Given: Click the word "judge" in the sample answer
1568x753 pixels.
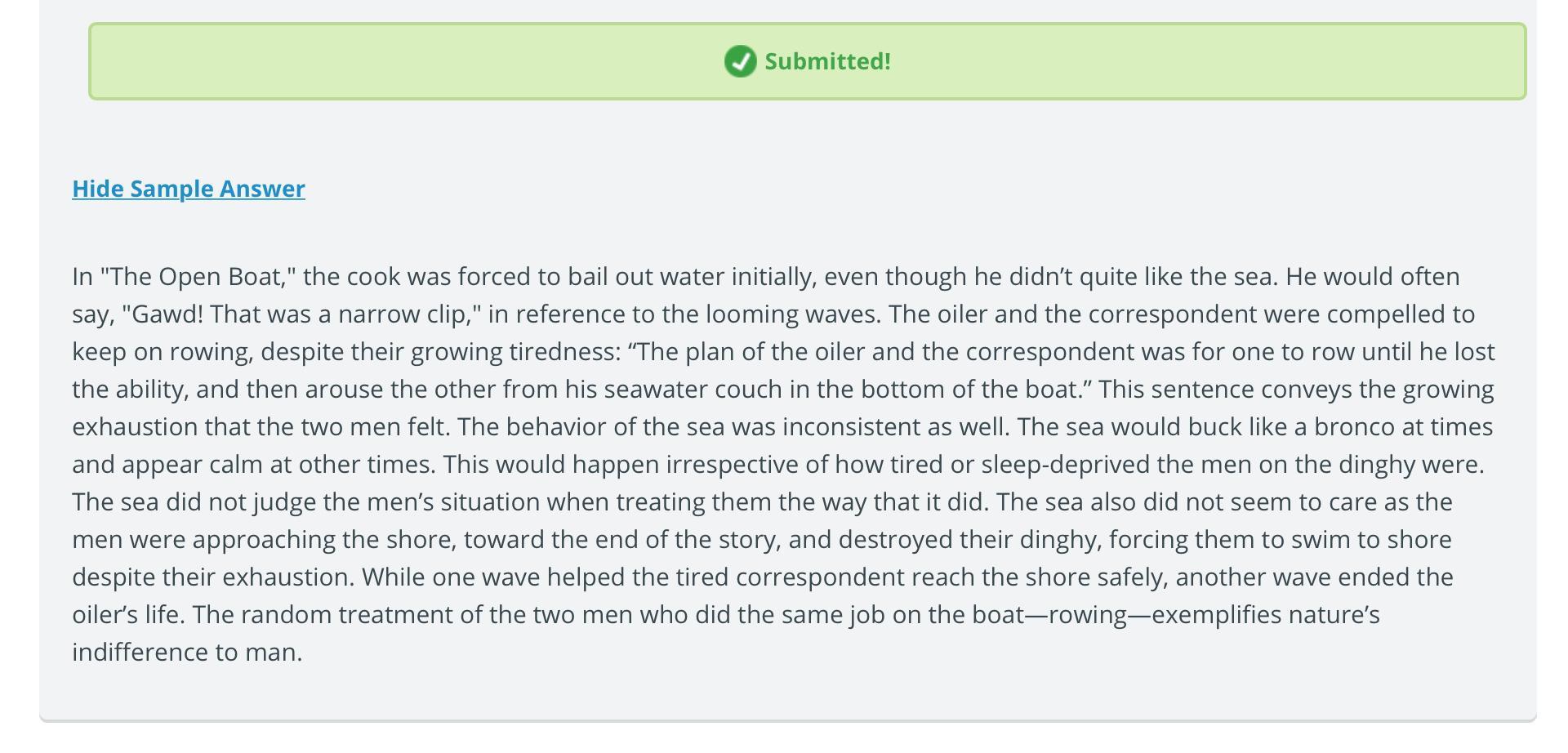Looking at the screenshot, I should pos(284,502).
